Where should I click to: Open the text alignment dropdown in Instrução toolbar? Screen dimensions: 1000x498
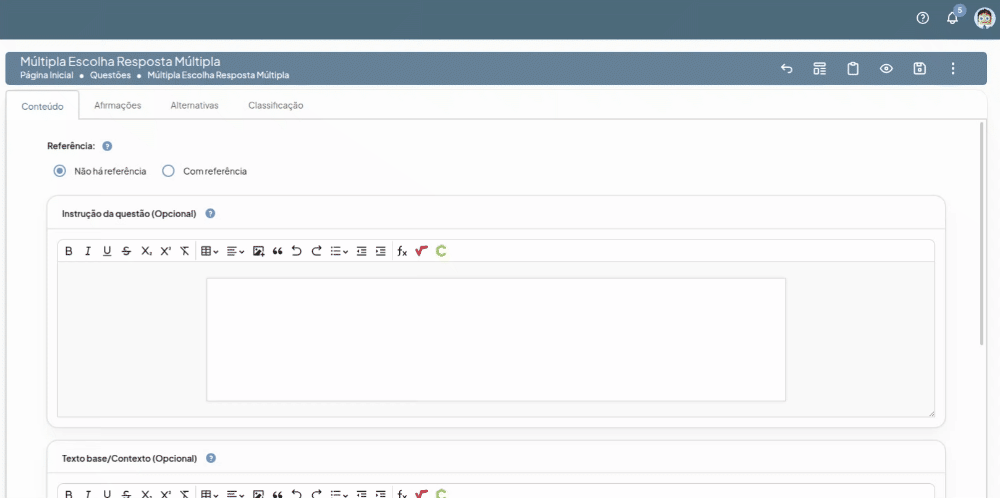(235, 251)
